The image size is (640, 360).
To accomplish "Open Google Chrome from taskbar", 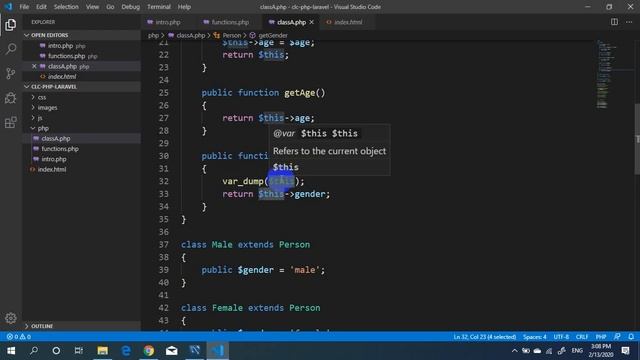I will tap(149, 351).
